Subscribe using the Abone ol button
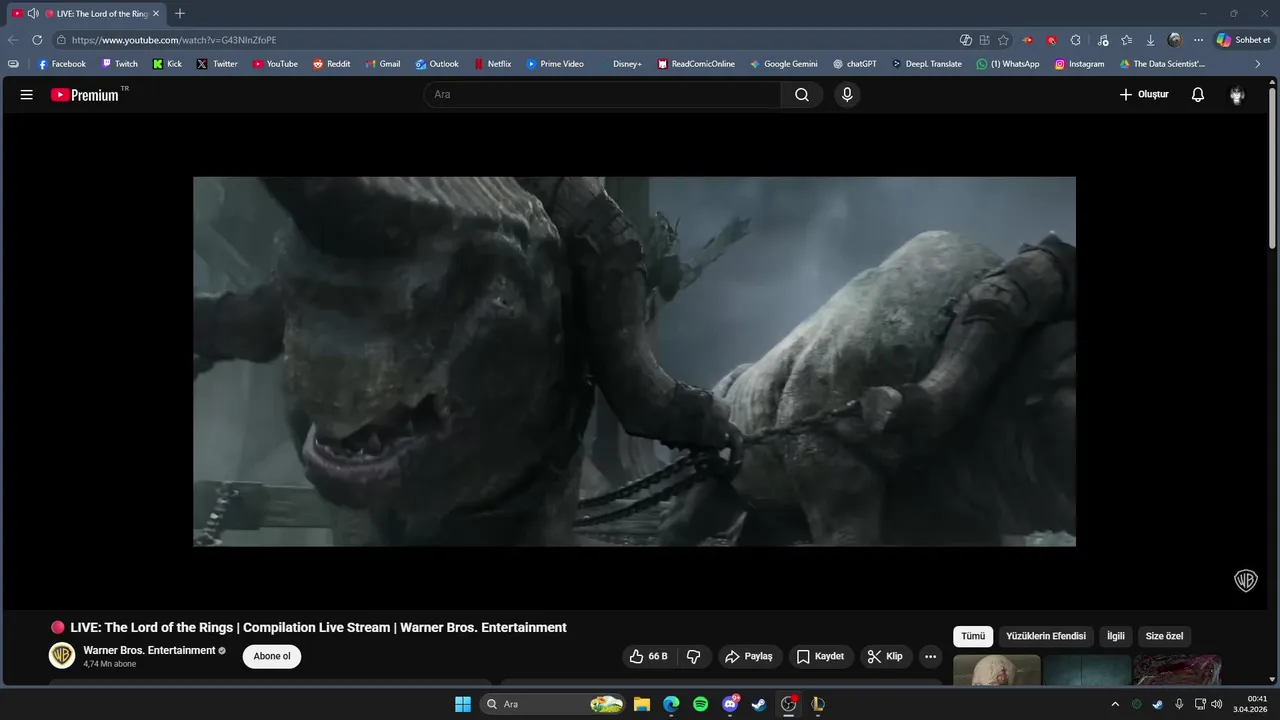The width and height of the screenshot is (1280, 720). pyautogui.click(x=272, y=657)
